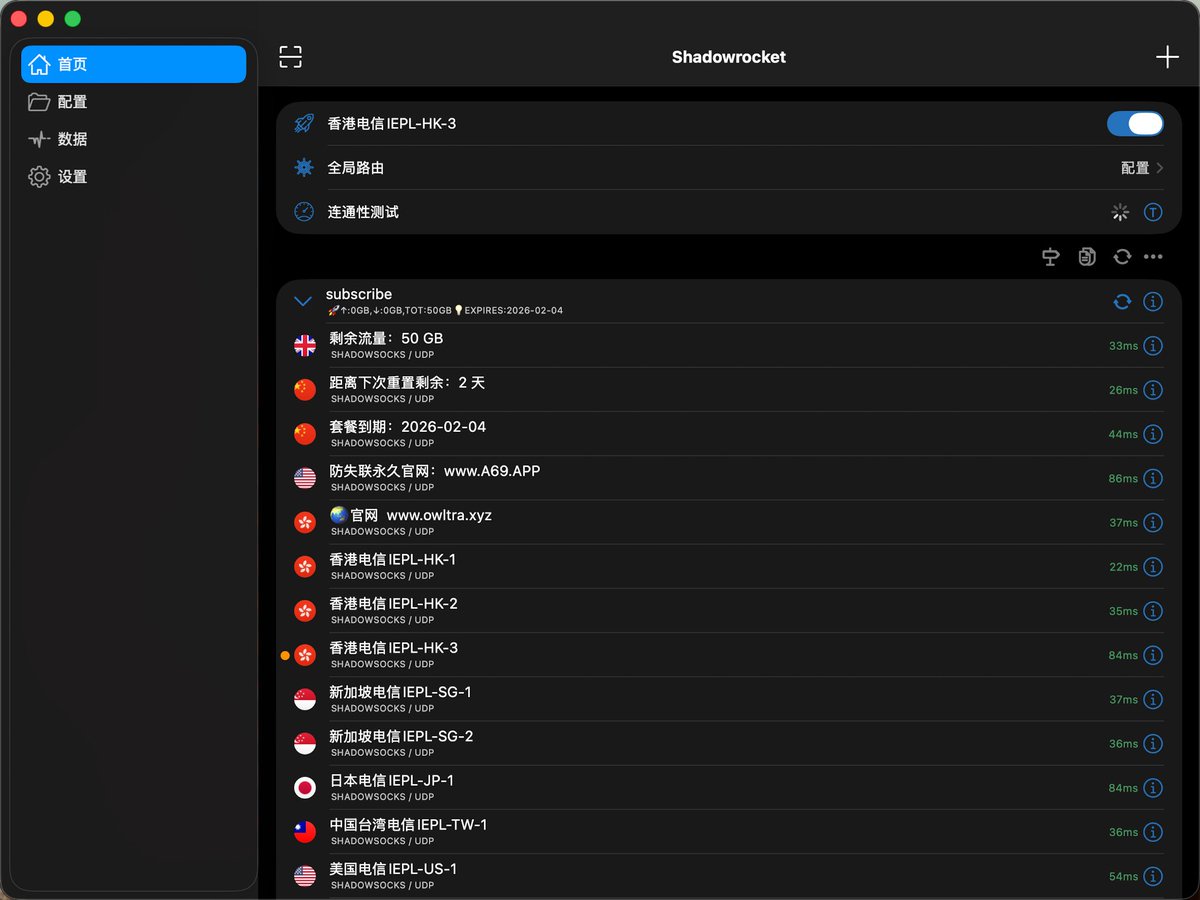This screenshot has height=900, width=1200.
Task: Open info for 新加坡电信 IEPL-SG-2
Action: (x=1153, y=744)
